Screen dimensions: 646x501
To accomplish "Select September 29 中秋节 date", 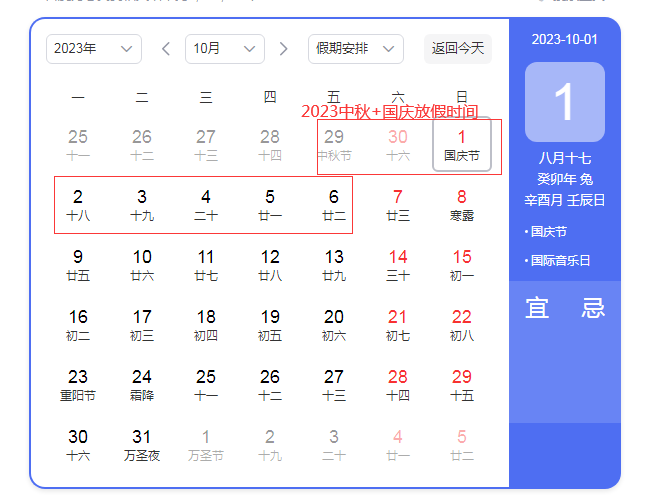I will 334,145.
